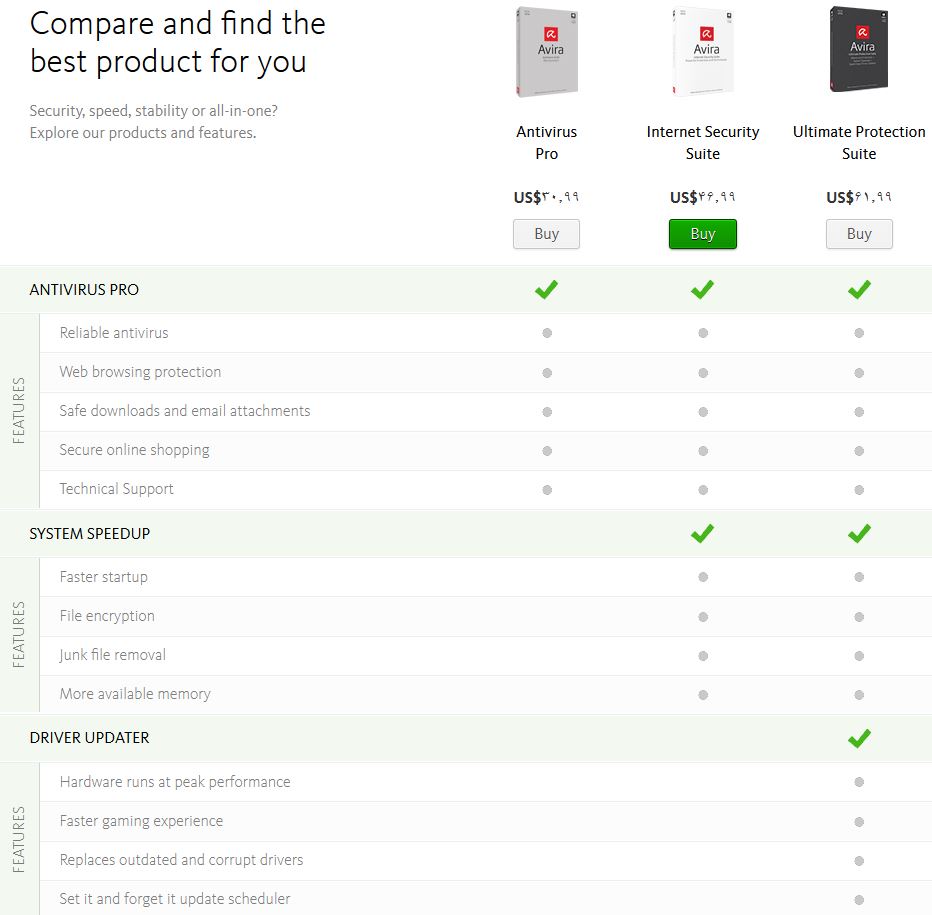Click Faster startup dot under Internet Security Suite
The height and width of the screenshot is (915, 932).
point(703,577)
